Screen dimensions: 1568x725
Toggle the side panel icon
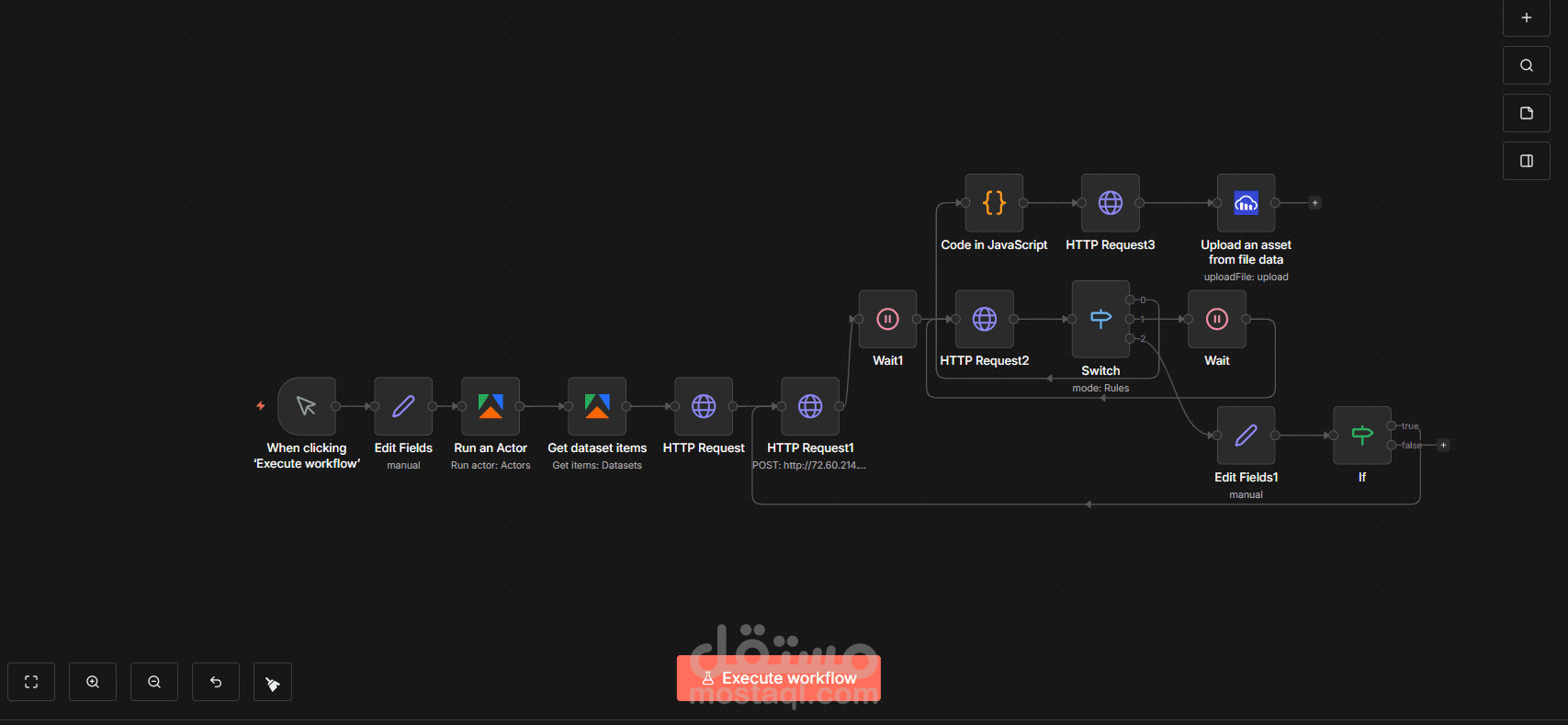[x=1527, y=161]
